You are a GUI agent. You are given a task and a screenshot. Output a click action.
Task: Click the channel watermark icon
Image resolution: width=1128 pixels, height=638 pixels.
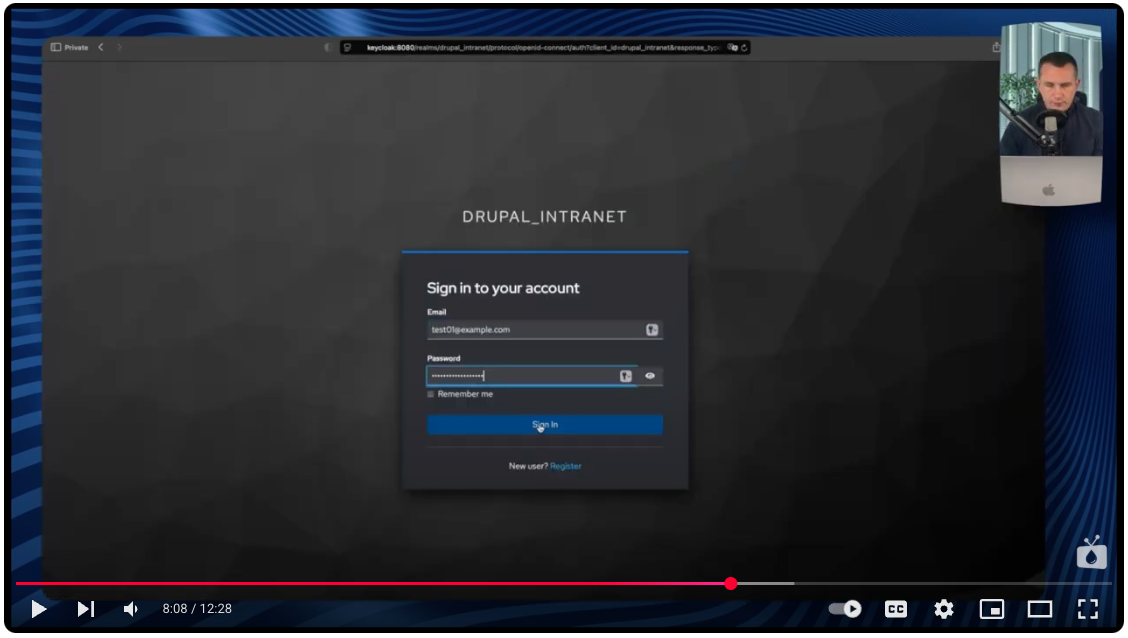click(x=1091, y=552)
